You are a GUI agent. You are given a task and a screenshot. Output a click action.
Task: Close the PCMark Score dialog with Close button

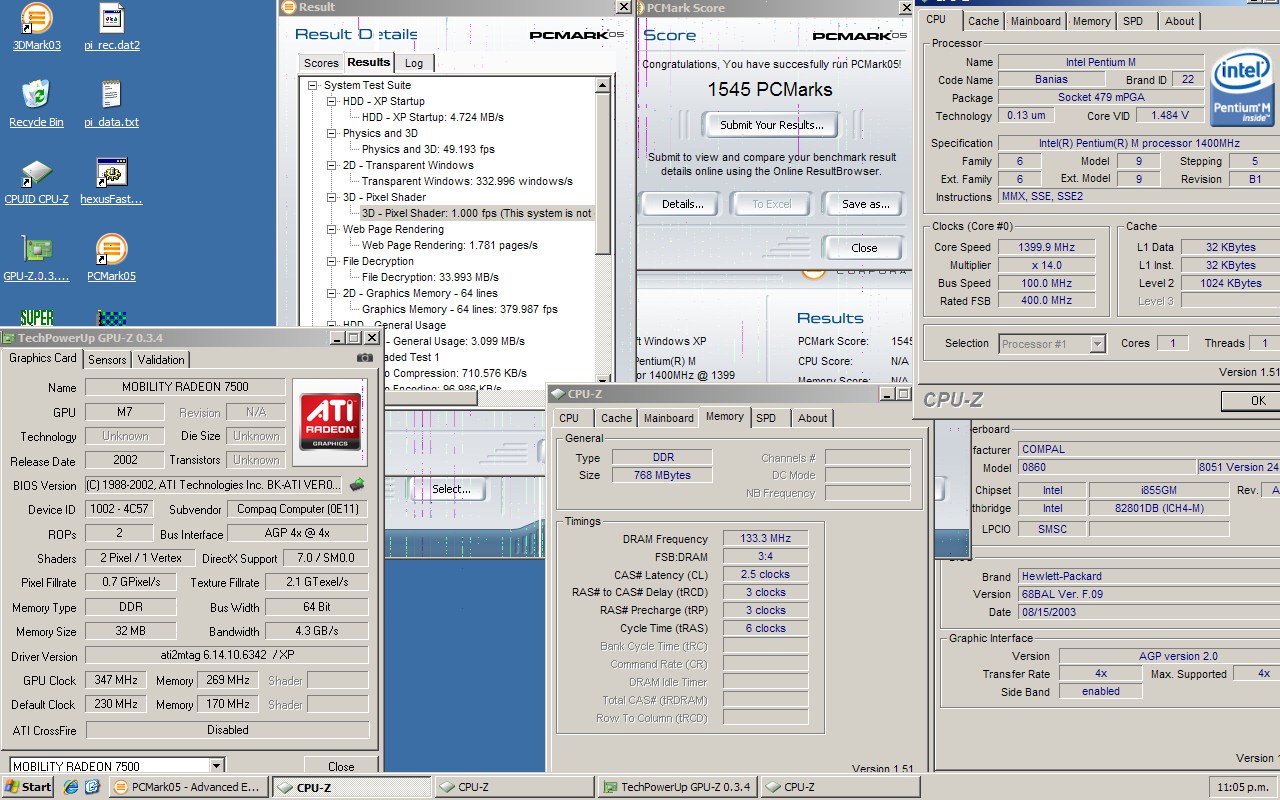864,248
